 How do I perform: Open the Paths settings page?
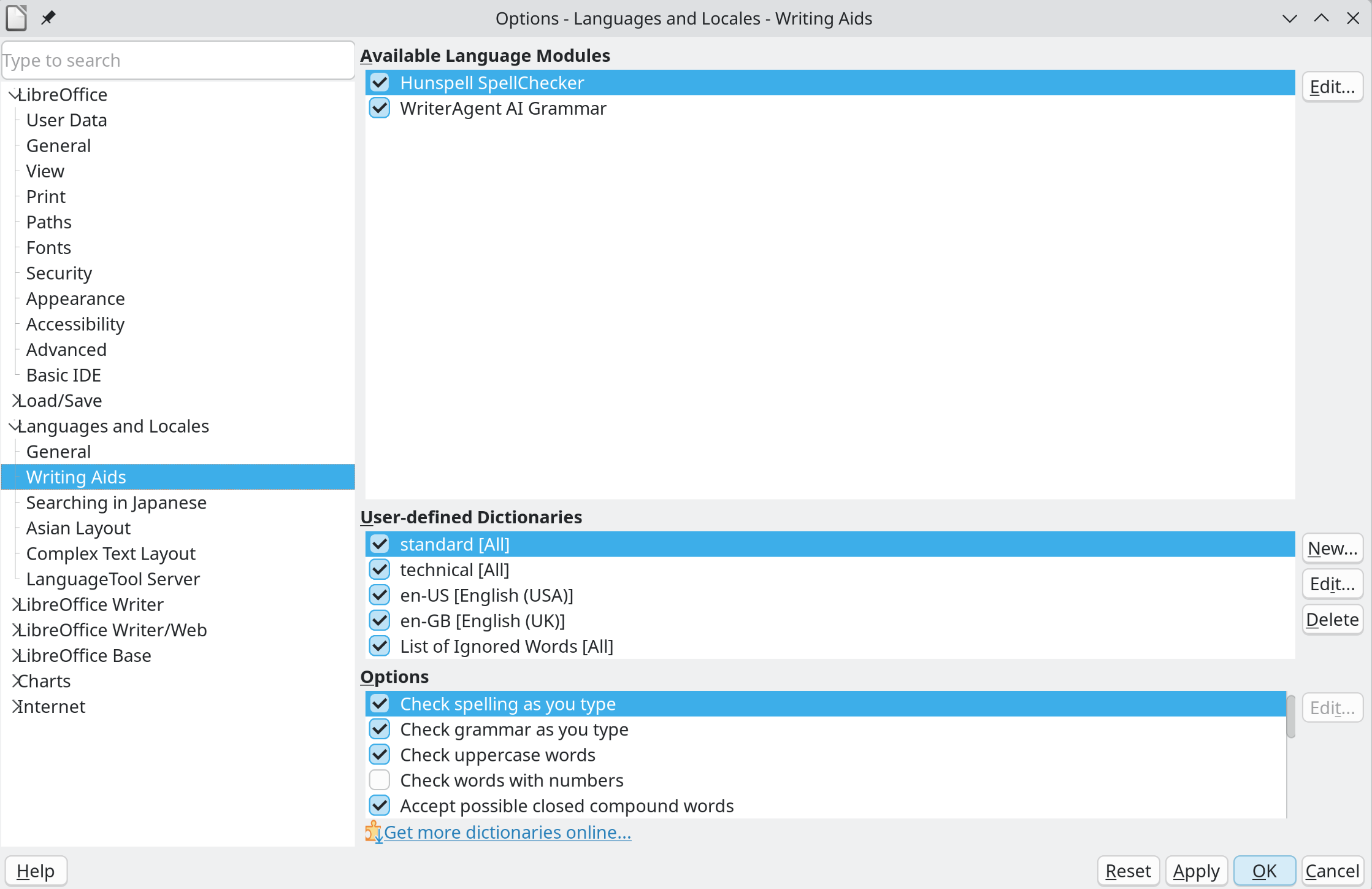coord(49,222)
